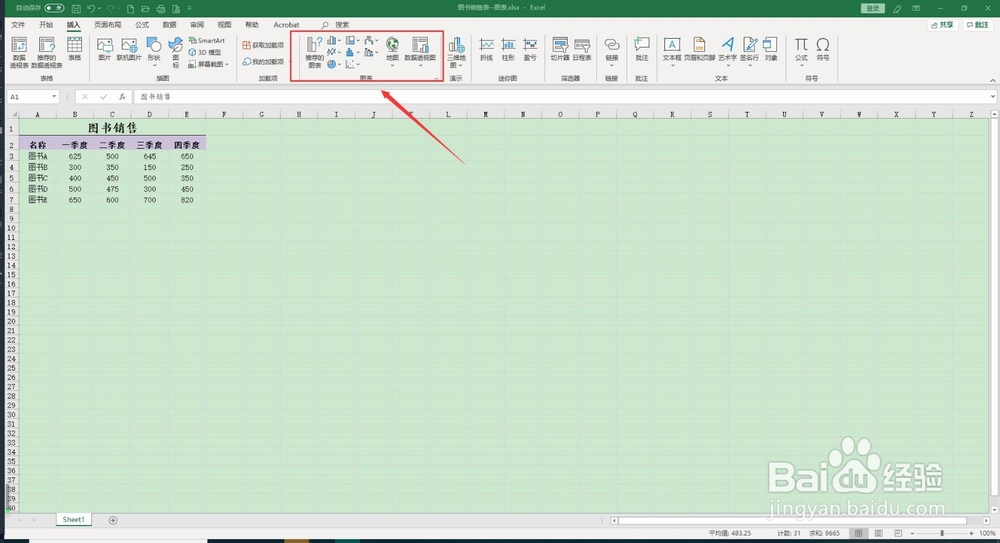This screenshot has width=1000, height=543.
Task: Switch to the Page Layout (页面布局) tab
Action: [108, 25]
